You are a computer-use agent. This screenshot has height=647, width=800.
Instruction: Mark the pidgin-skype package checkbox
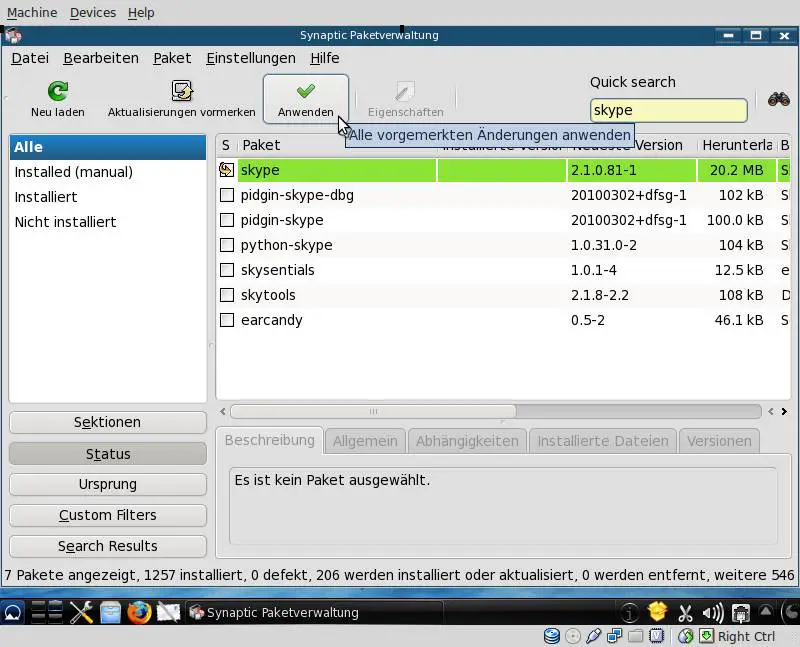[x=227, y=220]
